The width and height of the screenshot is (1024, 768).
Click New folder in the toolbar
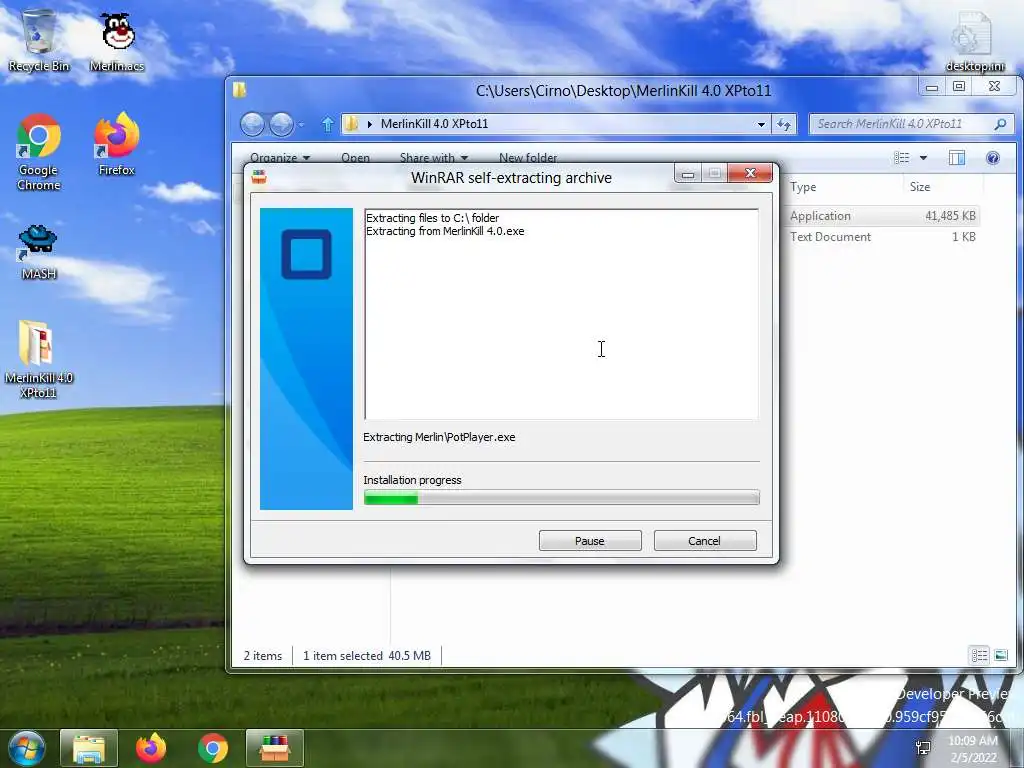pos(528,157)
